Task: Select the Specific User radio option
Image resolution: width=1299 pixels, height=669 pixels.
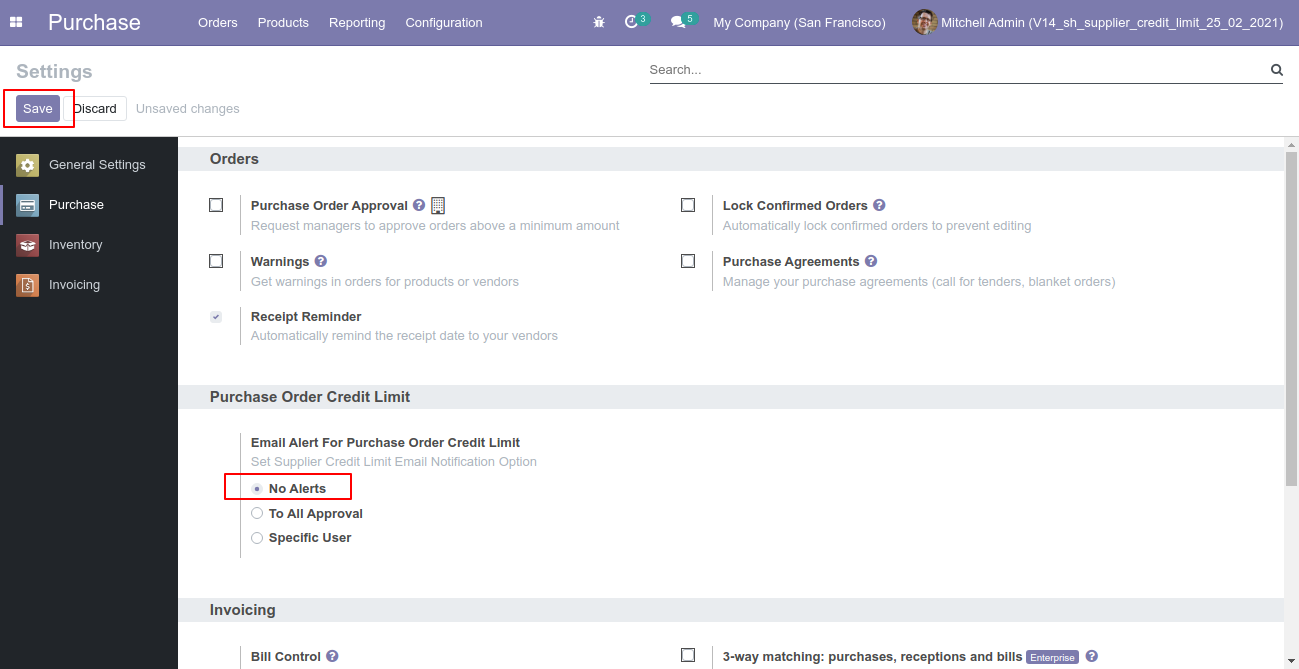Action: tap(257, 538)
